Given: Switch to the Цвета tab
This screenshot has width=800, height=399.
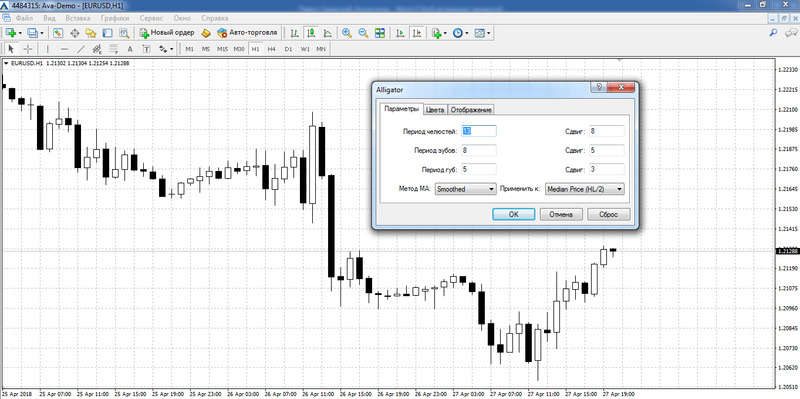Looking at the screenshot, I should pos(435,110).
